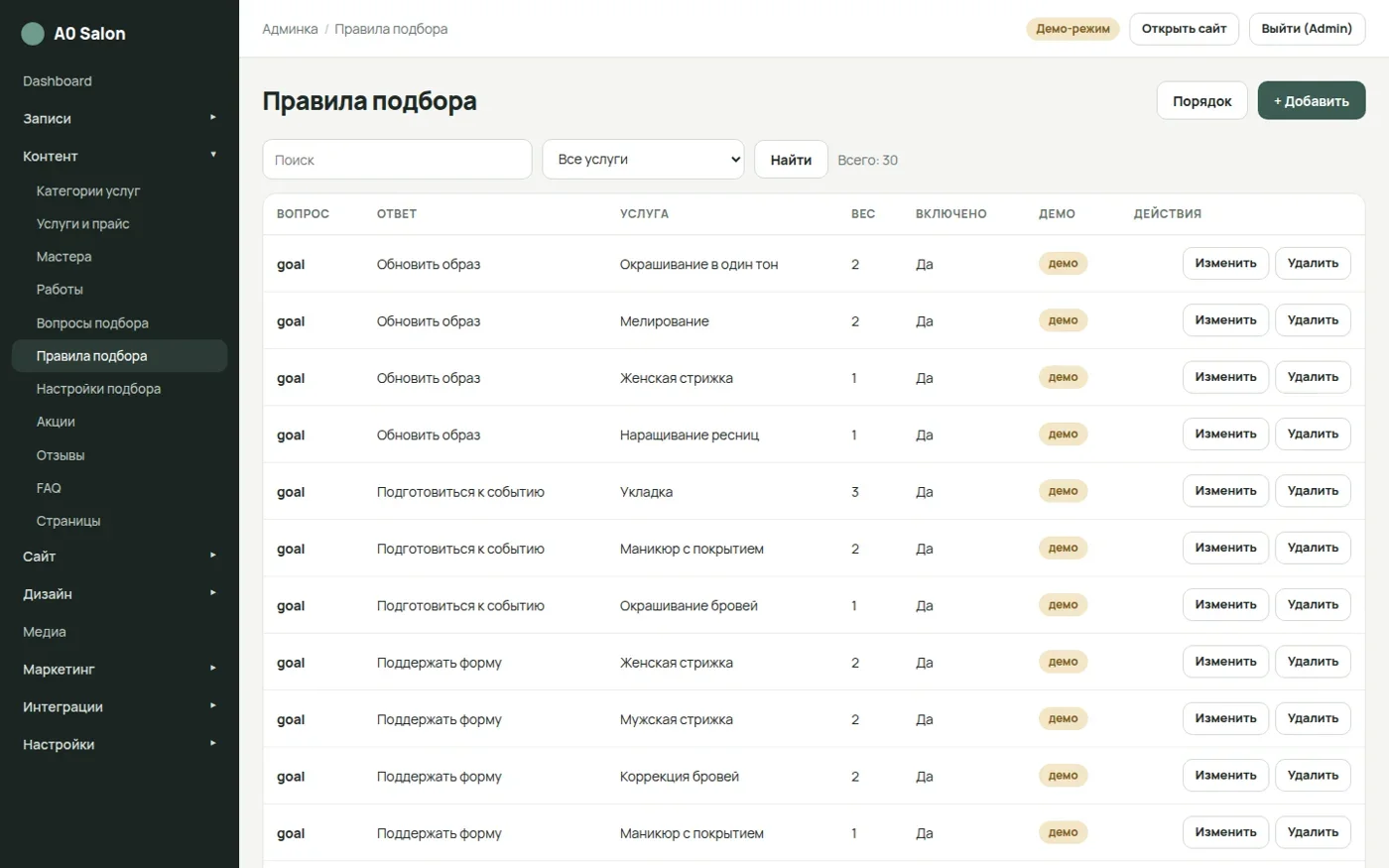This screenshot has height=868, width=1389.
Task: Focus the Поиск search field
Action: click(x=397, y=160)
